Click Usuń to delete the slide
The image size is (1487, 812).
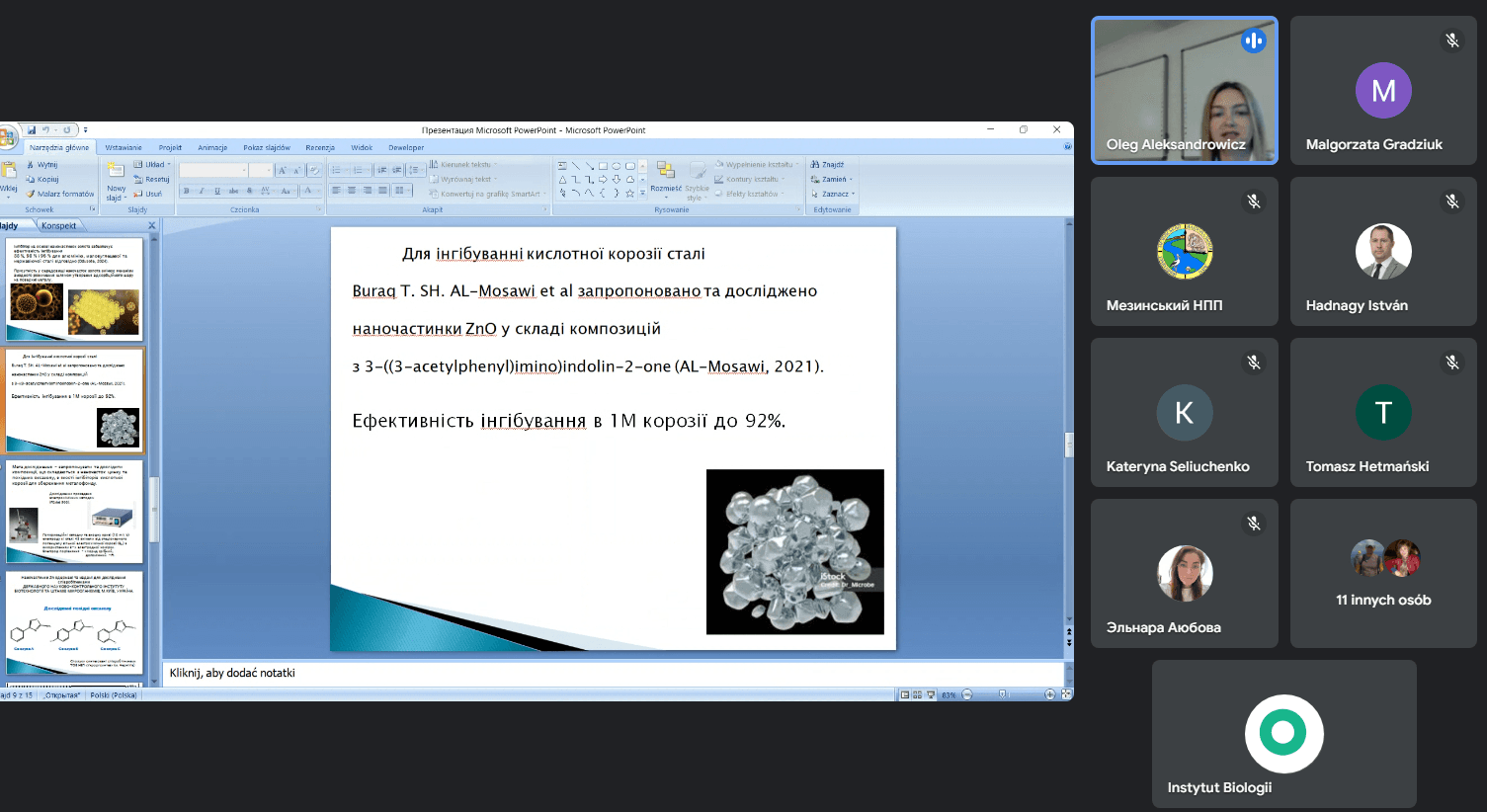148,194
